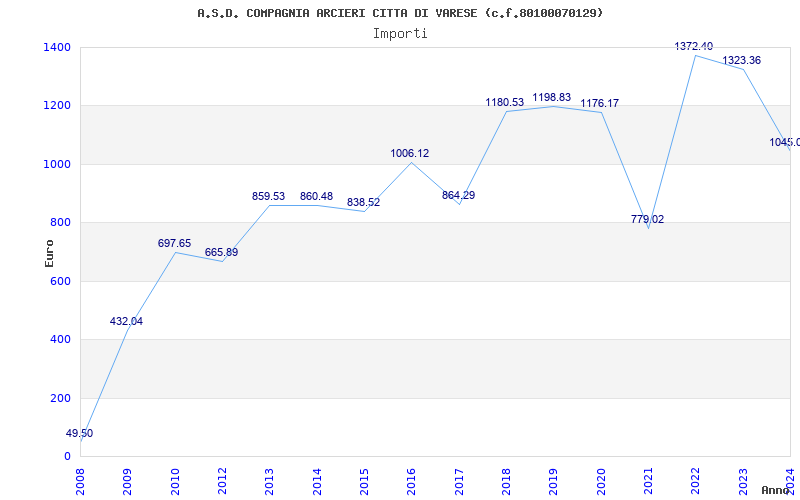800x500 pixels.
Task: Select data label 665.89
Action: pyautogui.click(x=221, y=253)
